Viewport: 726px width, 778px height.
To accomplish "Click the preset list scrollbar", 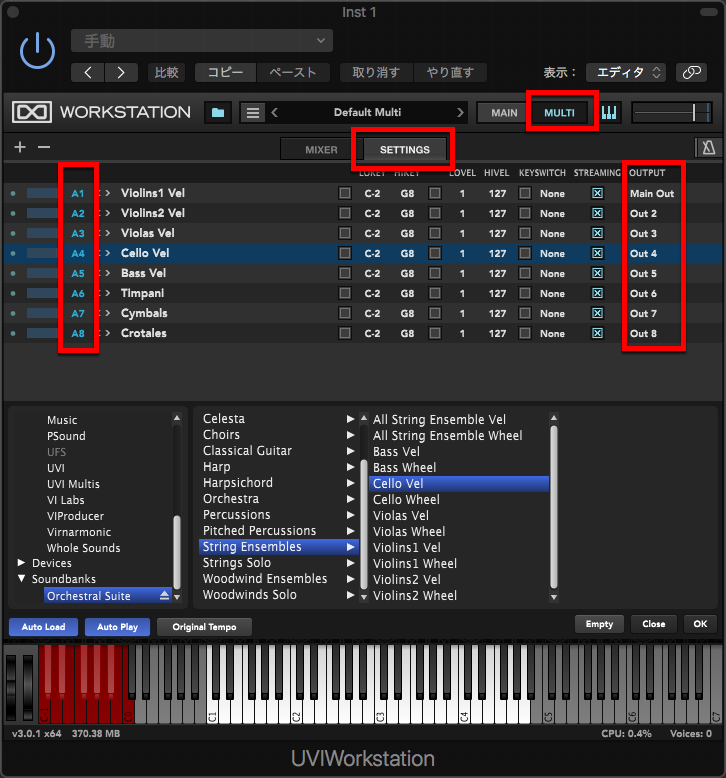I will click(554, 506).
